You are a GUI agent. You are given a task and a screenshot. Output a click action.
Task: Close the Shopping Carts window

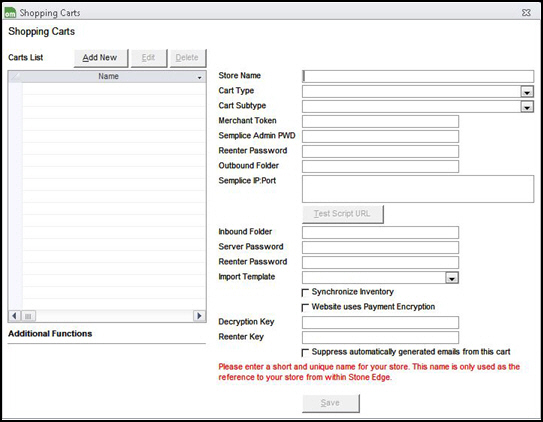(526, 13)
